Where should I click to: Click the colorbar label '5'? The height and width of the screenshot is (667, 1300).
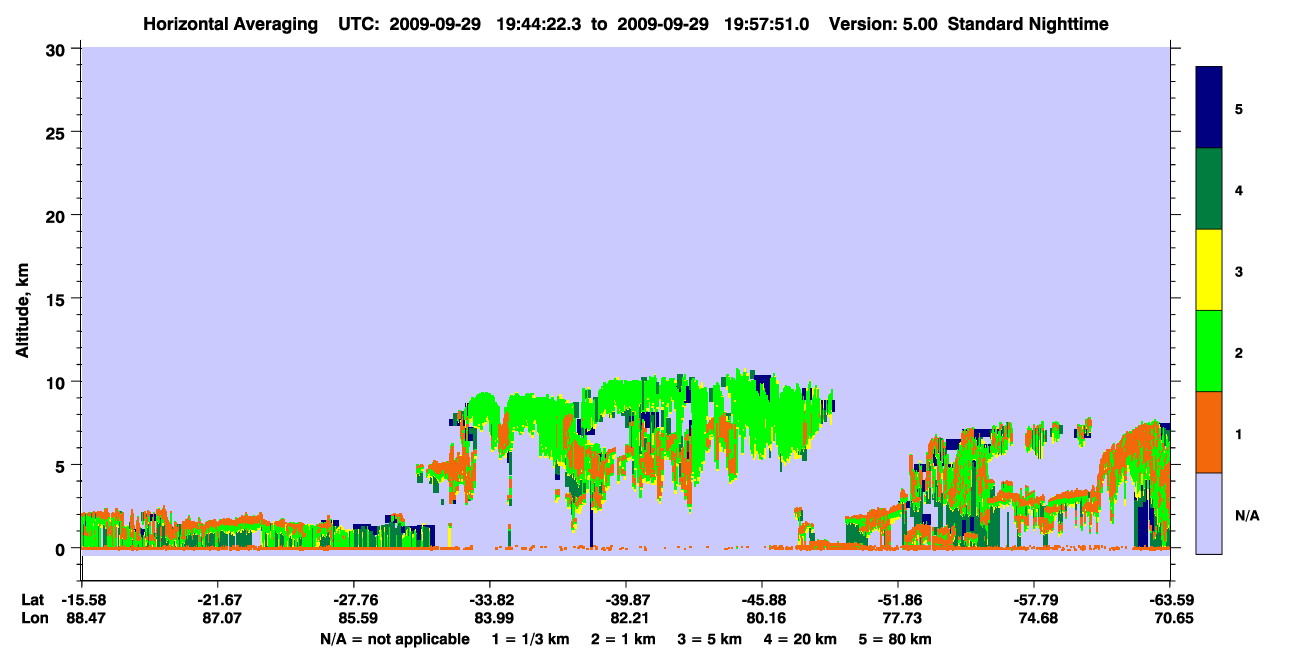coord(1239,108)
